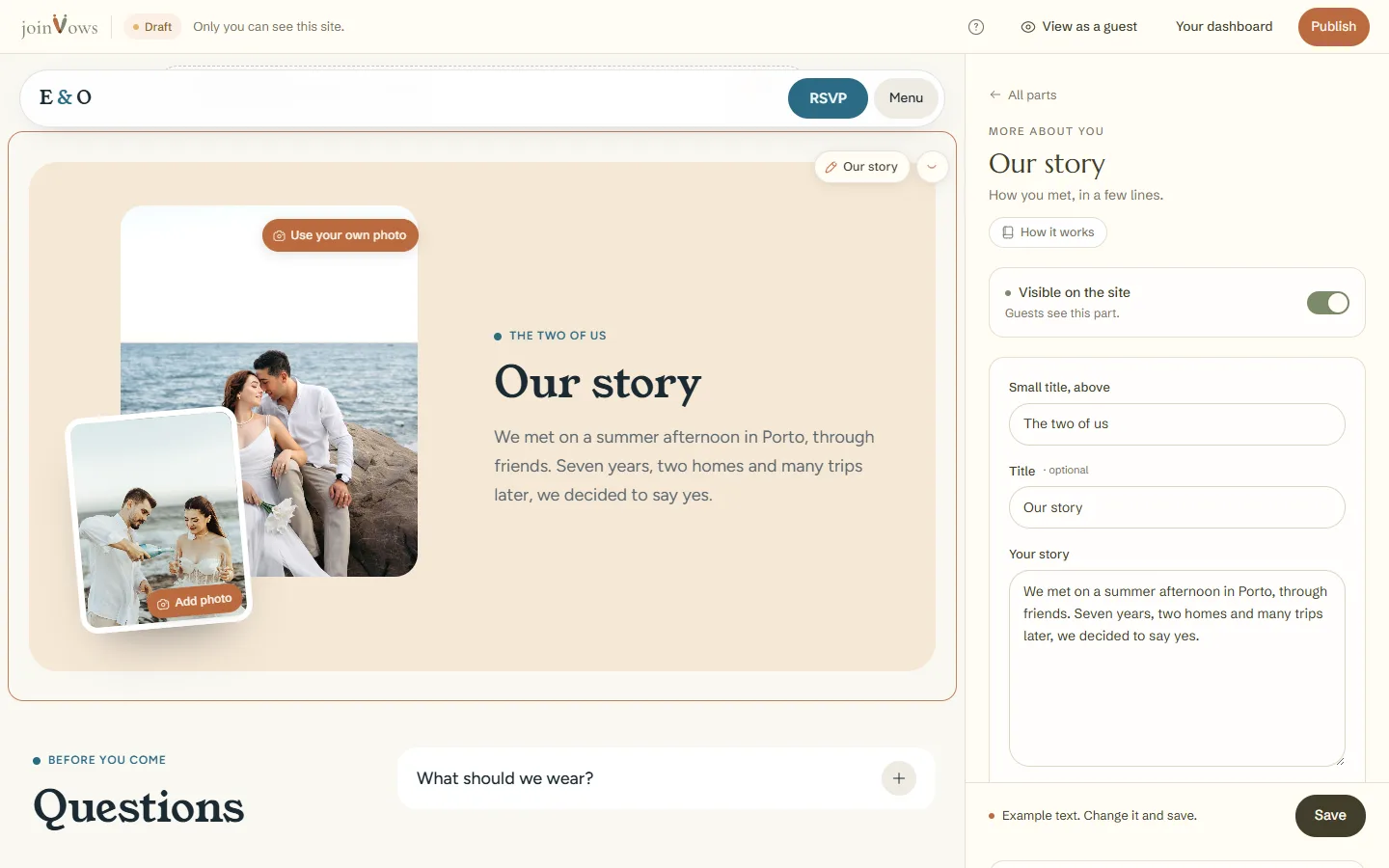Publish the site
Viewport: 1389px width, 868px height.
click(x=1334, y=27)
